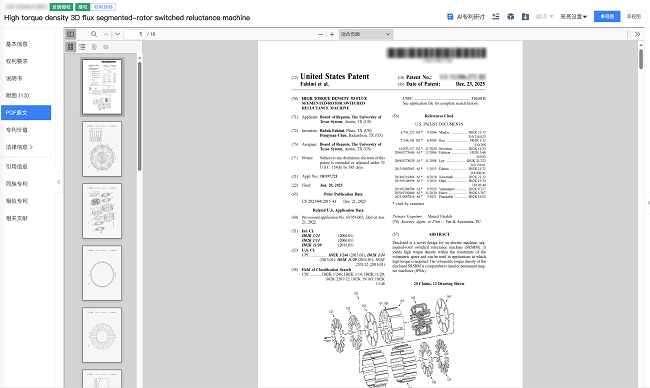The height and width of the screenshot is (388, 650).
Task: Show page thumbnails view icon
Action: (70, 47)
